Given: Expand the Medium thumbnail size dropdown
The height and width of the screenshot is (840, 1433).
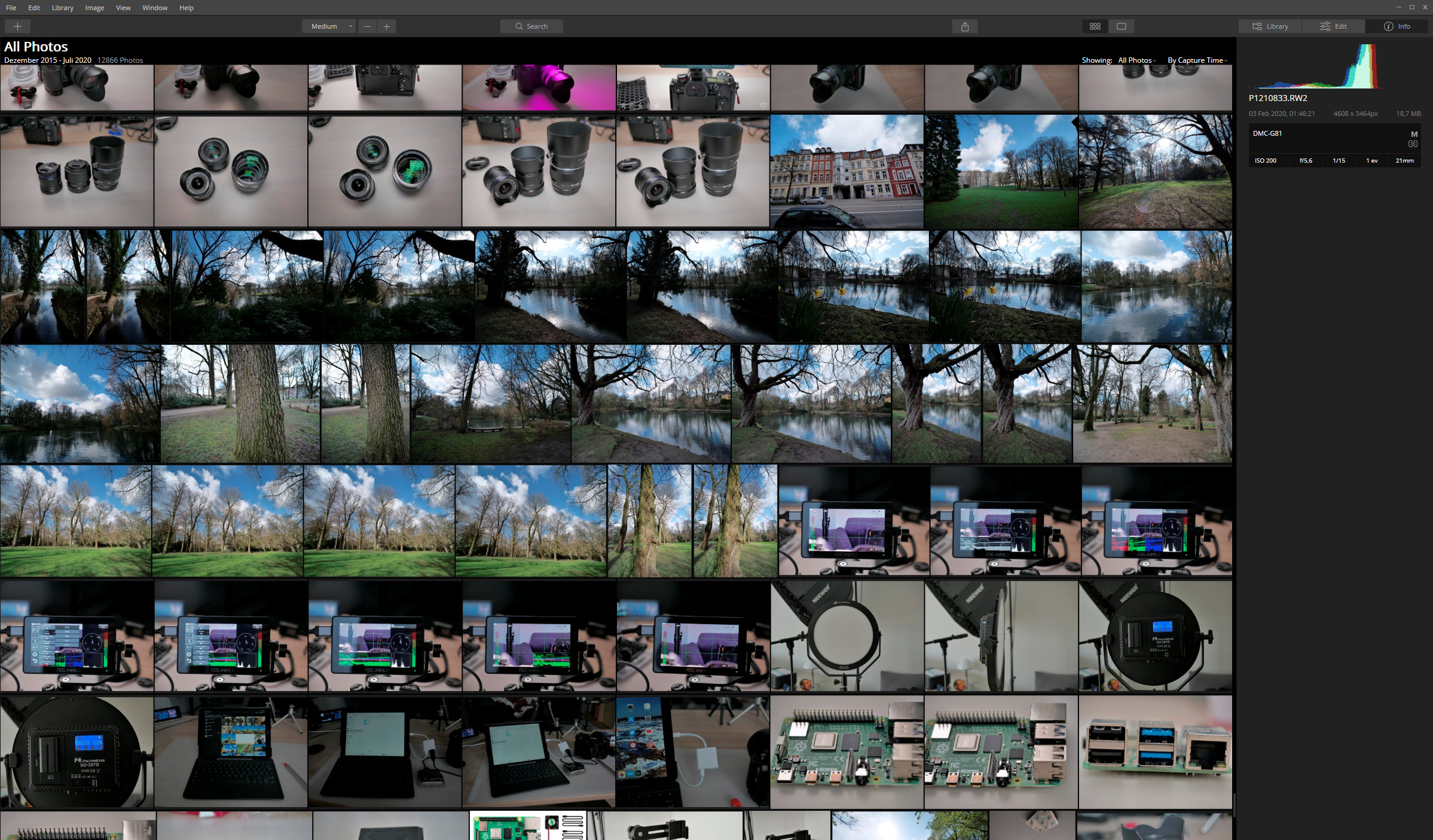Looking at the screenshot, I should 349,26.
